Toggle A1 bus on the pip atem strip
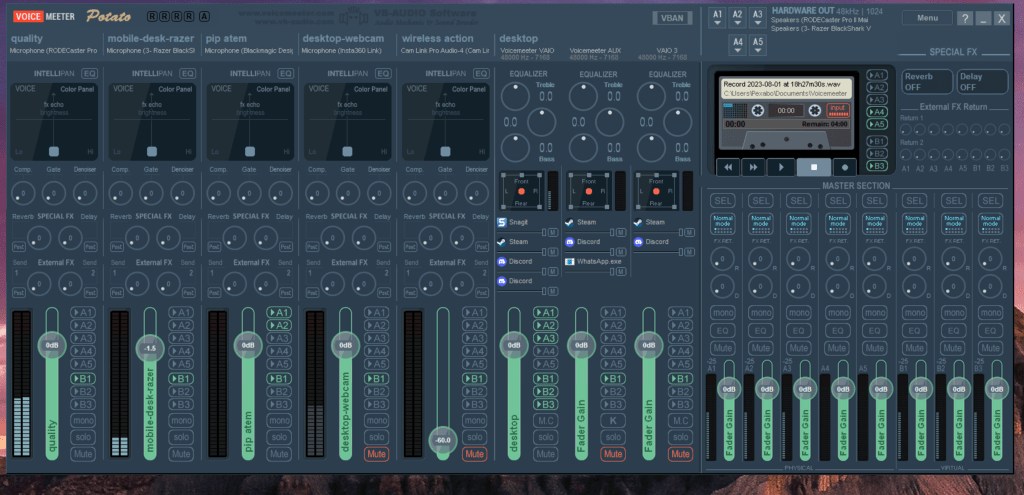Screen dimensions: 1024x495 (279, 312)
